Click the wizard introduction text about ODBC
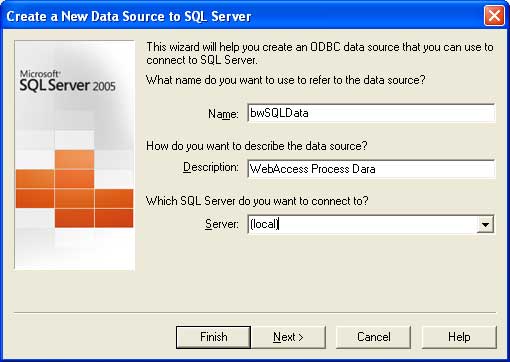The width and height of the screenshot is (510, 362). [320, 53]
